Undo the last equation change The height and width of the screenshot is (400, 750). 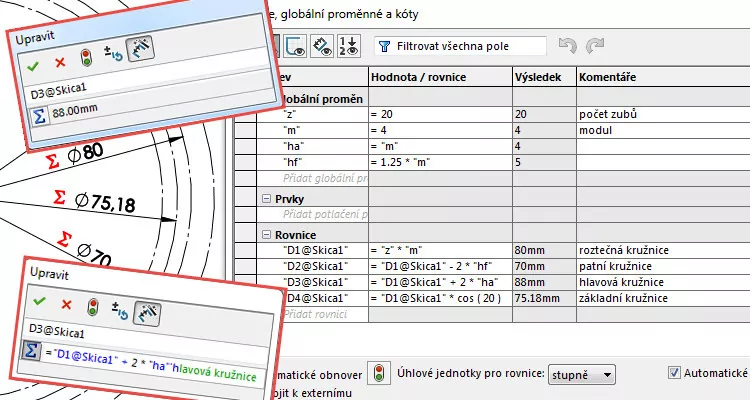[x=568, y=46]
